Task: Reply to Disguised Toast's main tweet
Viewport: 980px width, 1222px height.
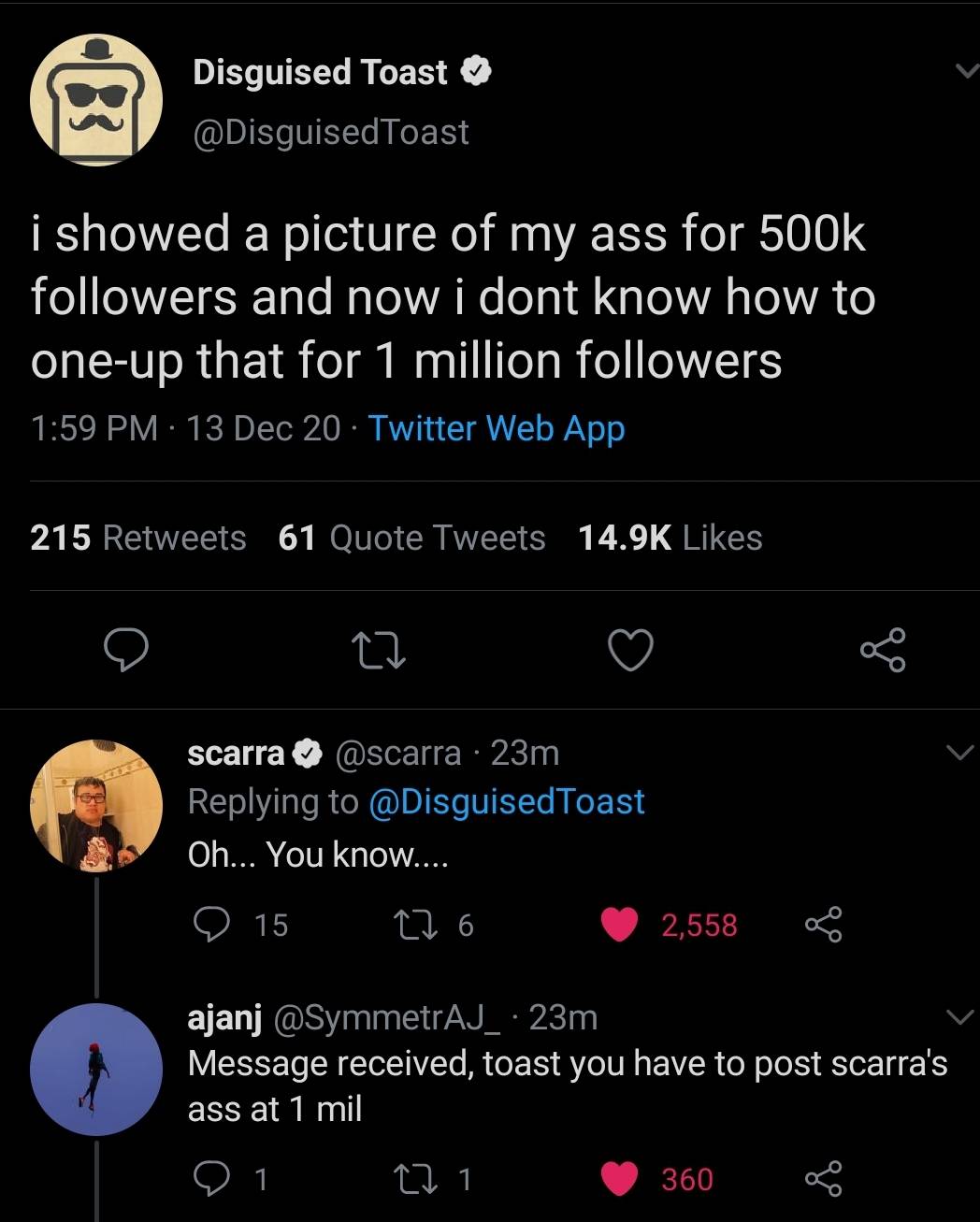Action: pos(124,651)
